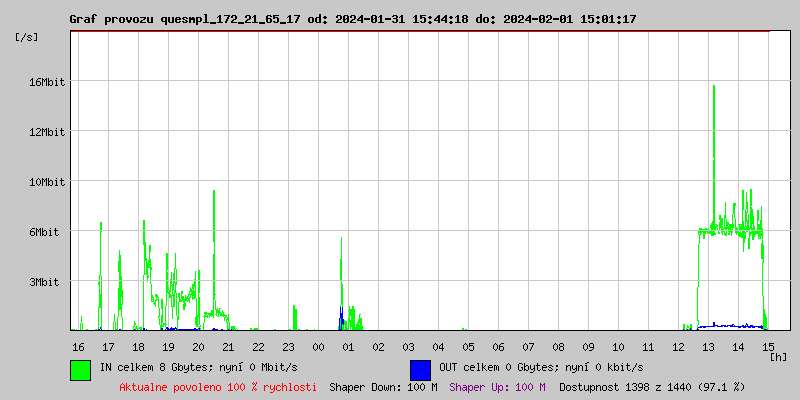Viewport: 800px width, 400px height.
Task: Click the blue OUT legend swatch
Action: 420,369
